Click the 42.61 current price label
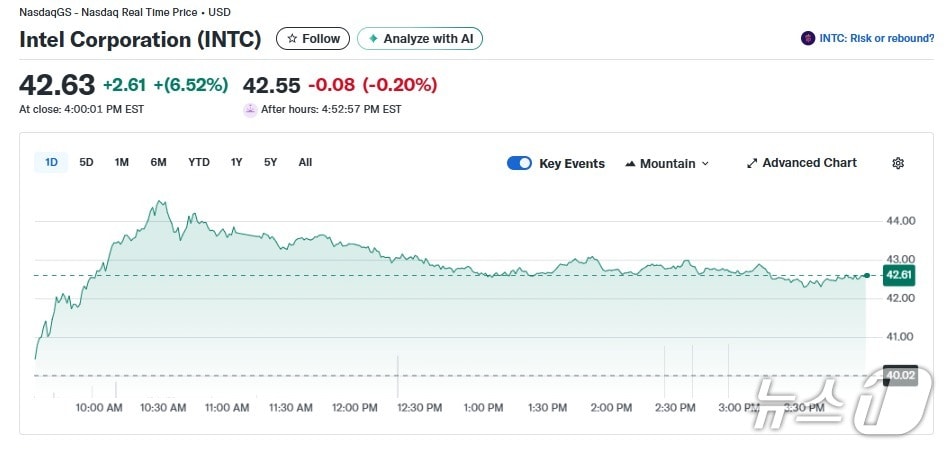 [898, 275]
